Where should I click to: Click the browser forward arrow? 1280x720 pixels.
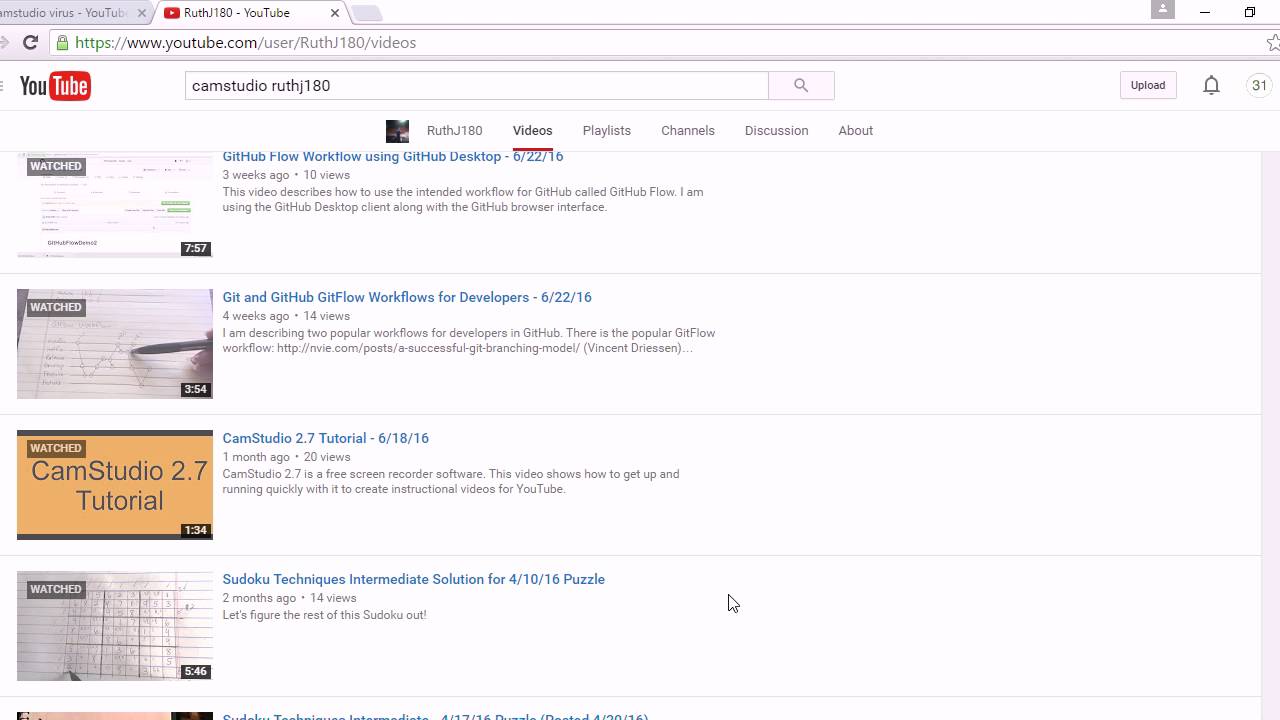coord(4,43)
